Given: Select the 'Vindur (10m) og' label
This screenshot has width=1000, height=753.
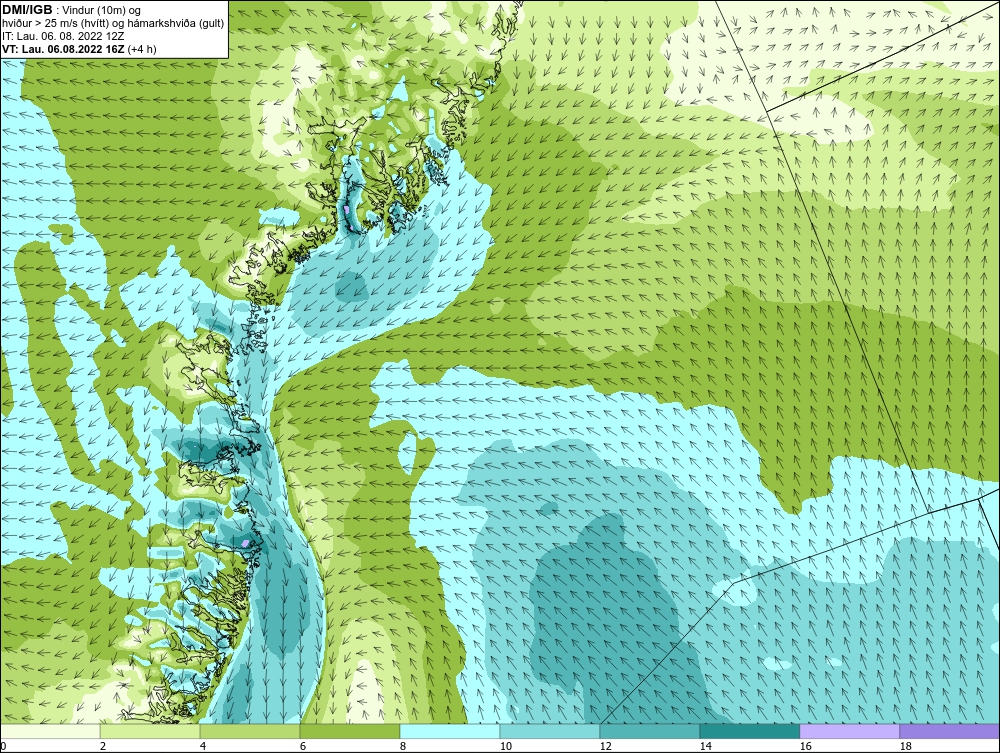Looking at the screenshot, I should click(99, 11).
